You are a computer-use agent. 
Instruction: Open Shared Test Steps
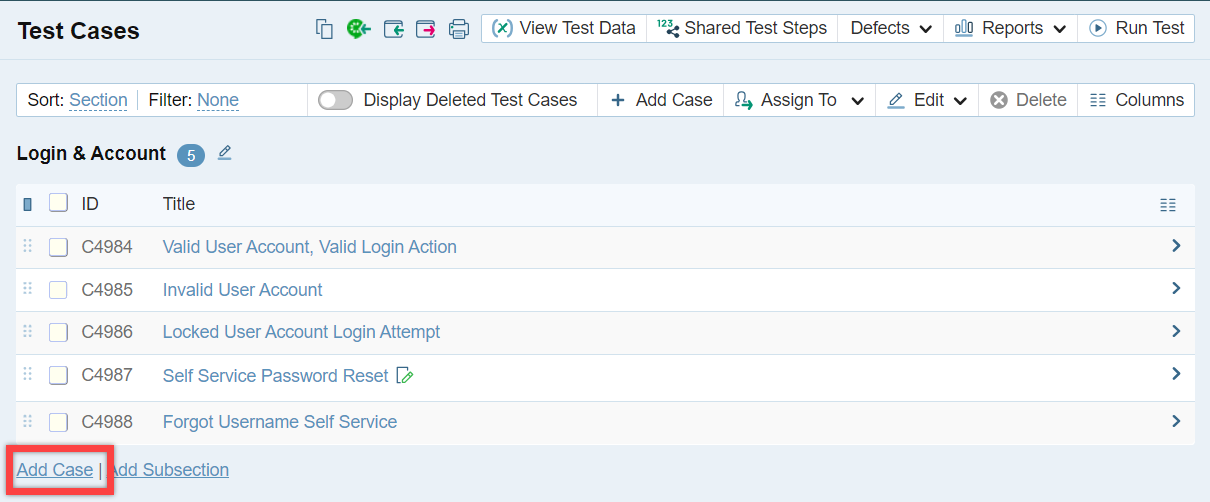pos(742,28)
